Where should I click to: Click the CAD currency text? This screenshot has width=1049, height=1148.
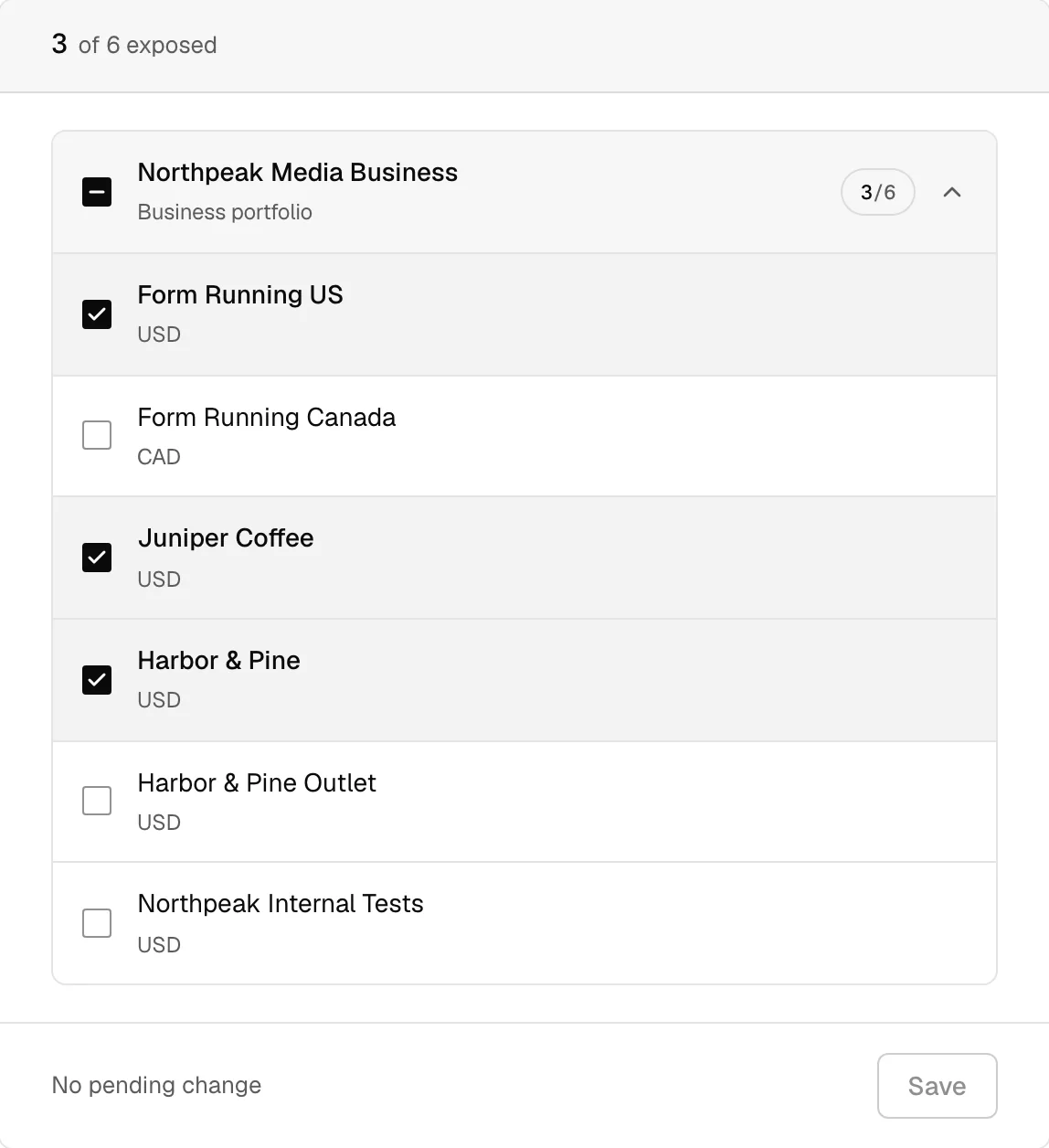click(159, 457)
